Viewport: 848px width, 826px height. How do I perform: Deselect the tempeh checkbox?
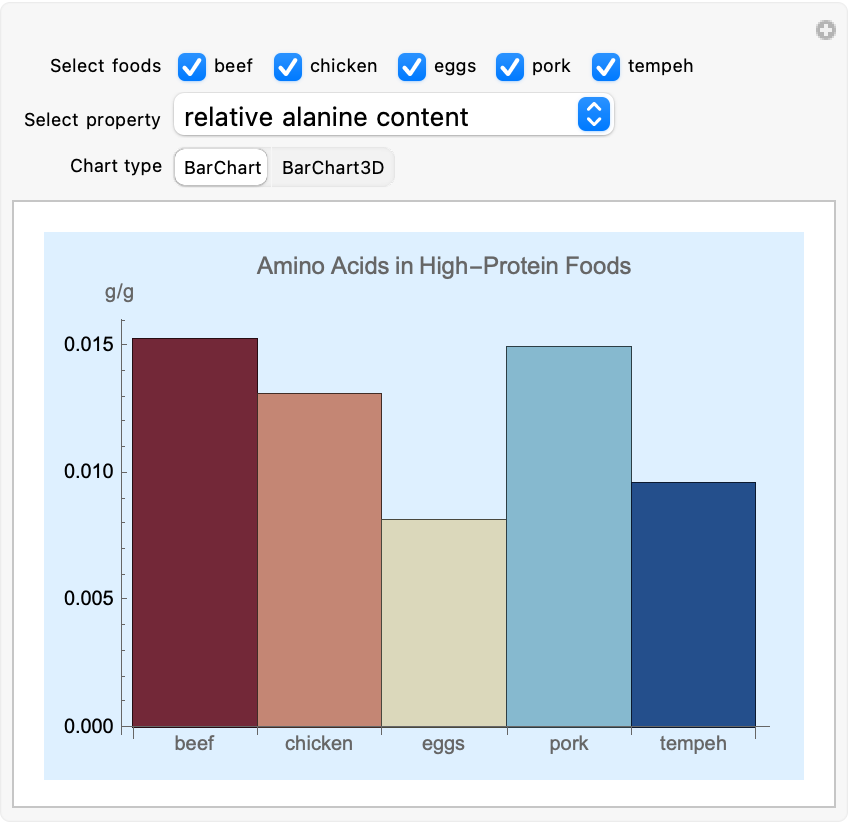click(606, 67)
